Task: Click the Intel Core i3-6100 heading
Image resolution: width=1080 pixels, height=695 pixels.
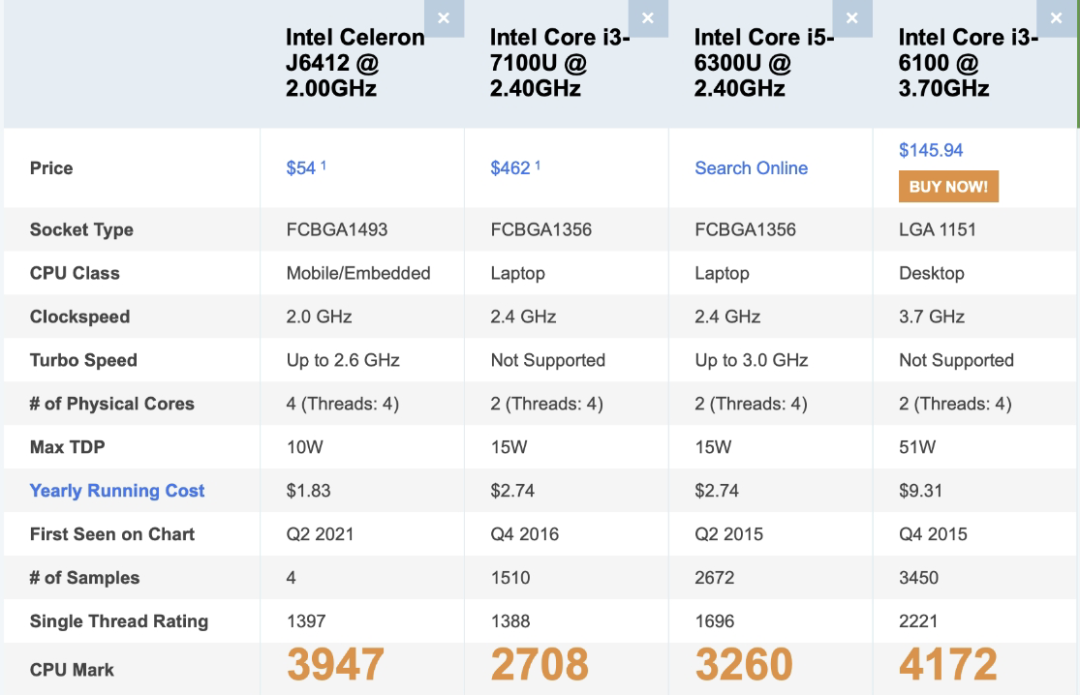Action: (x=968, y=63)
